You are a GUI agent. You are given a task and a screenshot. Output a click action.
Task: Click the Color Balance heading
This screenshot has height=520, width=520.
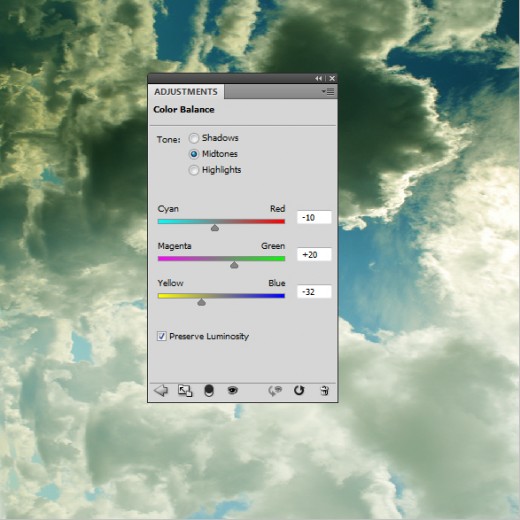pyautogui.click(x=184, y=110)
